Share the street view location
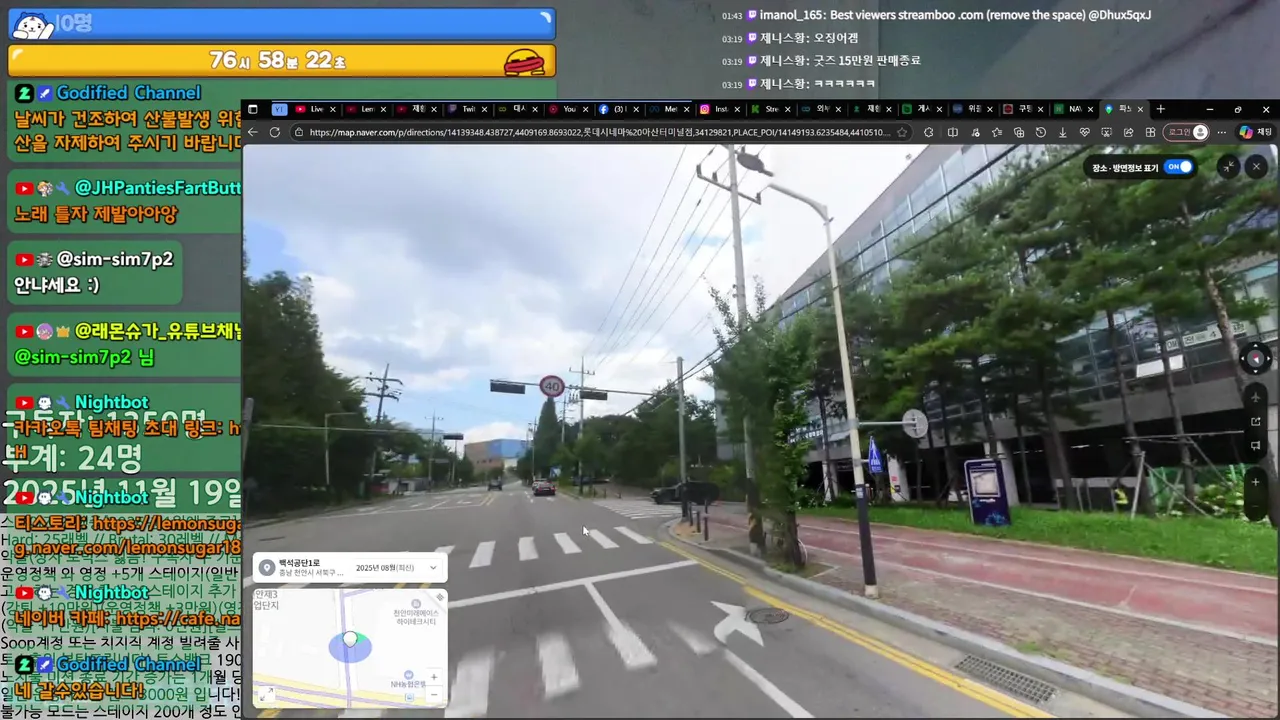Screen dimensions: 1280x720 coord(1256,421)
